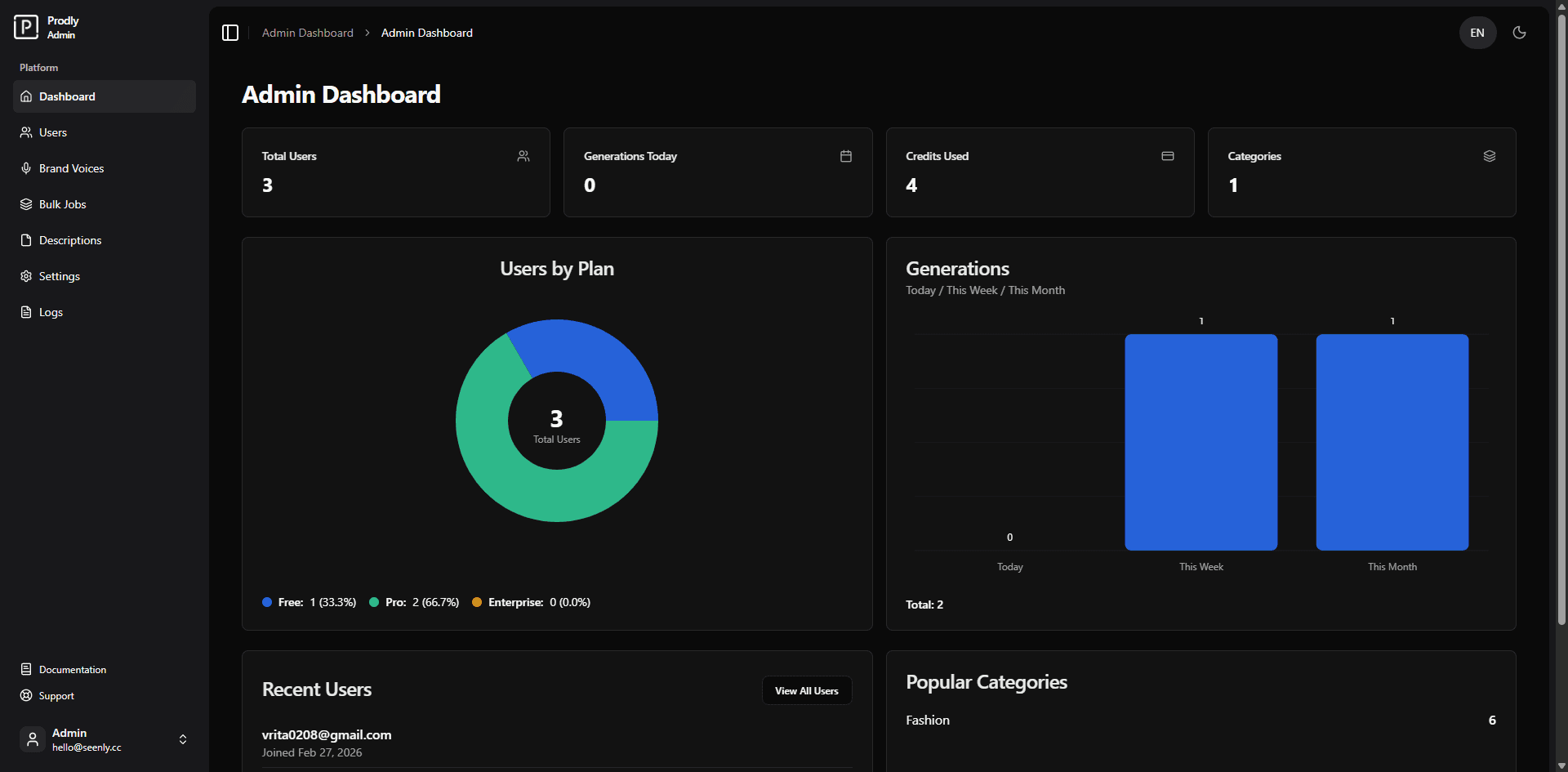Open the EN language selector
The height and width of the screenshot is (772, 1568).
1477,33
